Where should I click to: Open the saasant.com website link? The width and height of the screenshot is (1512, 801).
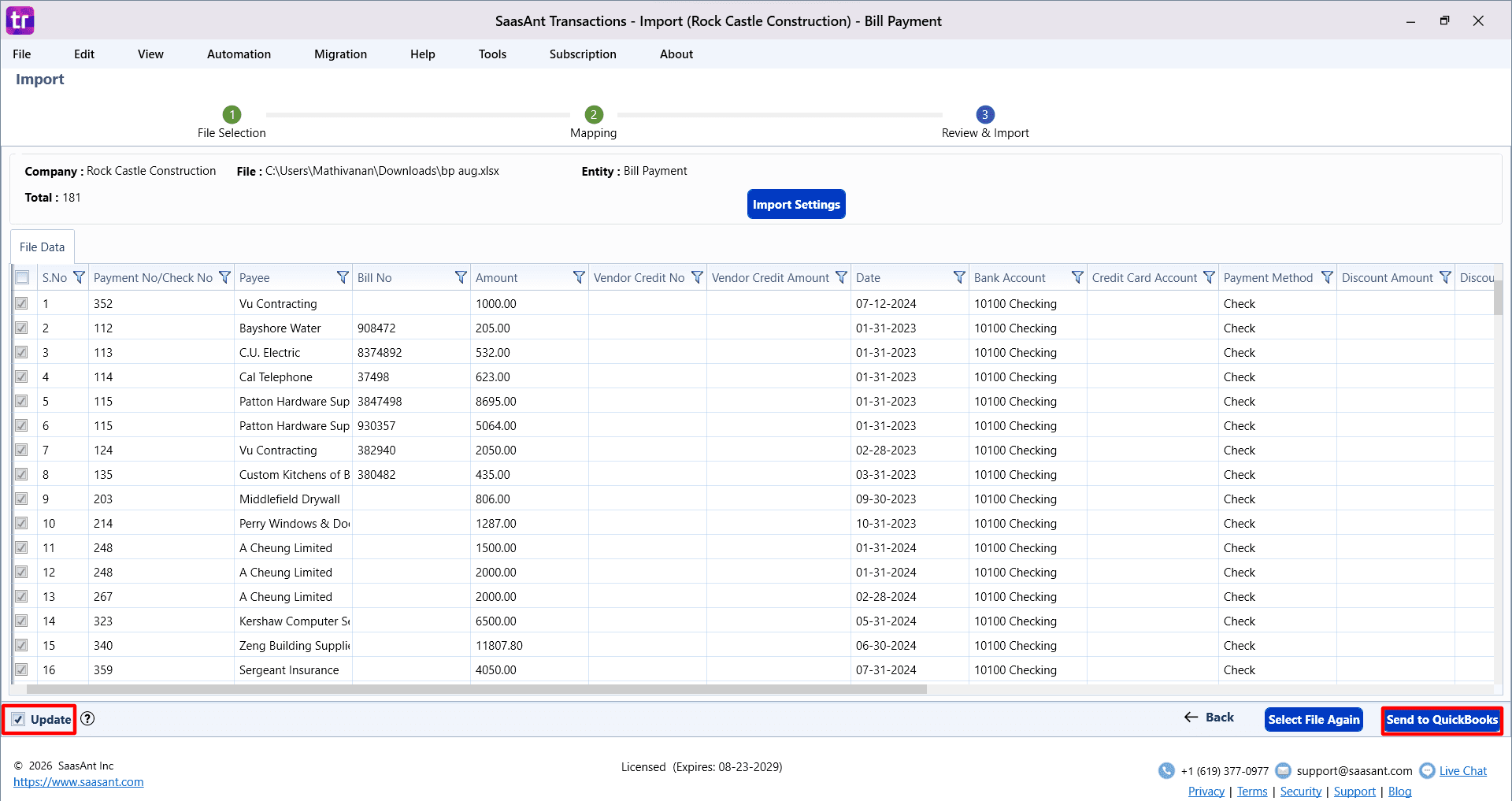[79, 782]
